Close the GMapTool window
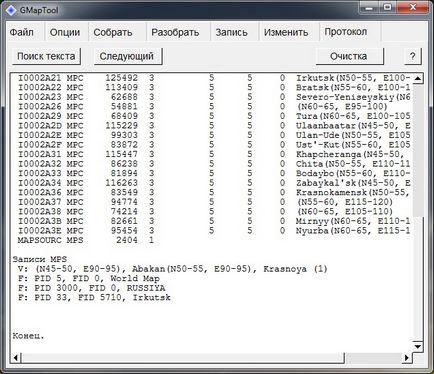Screen dimensions: 434x374 [x=413, y=7]
